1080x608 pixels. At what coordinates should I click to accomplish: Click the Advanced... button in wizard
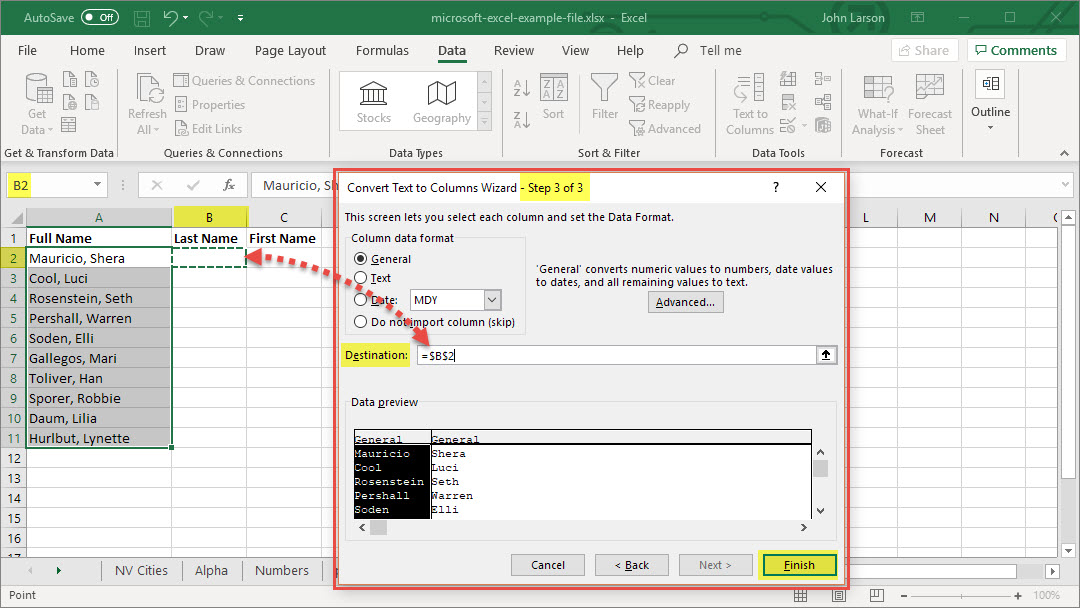point(685,302)
